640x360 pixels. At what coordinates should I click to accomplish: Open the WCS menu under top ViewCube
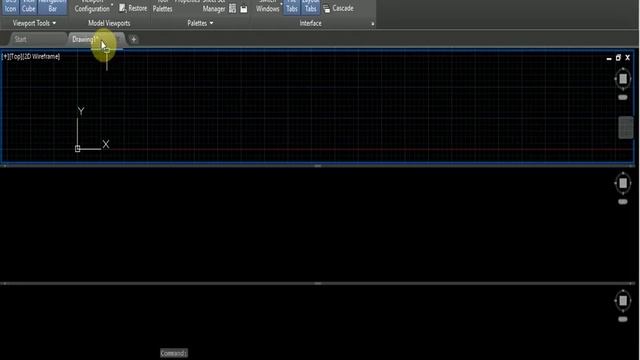tap(622, 98)
